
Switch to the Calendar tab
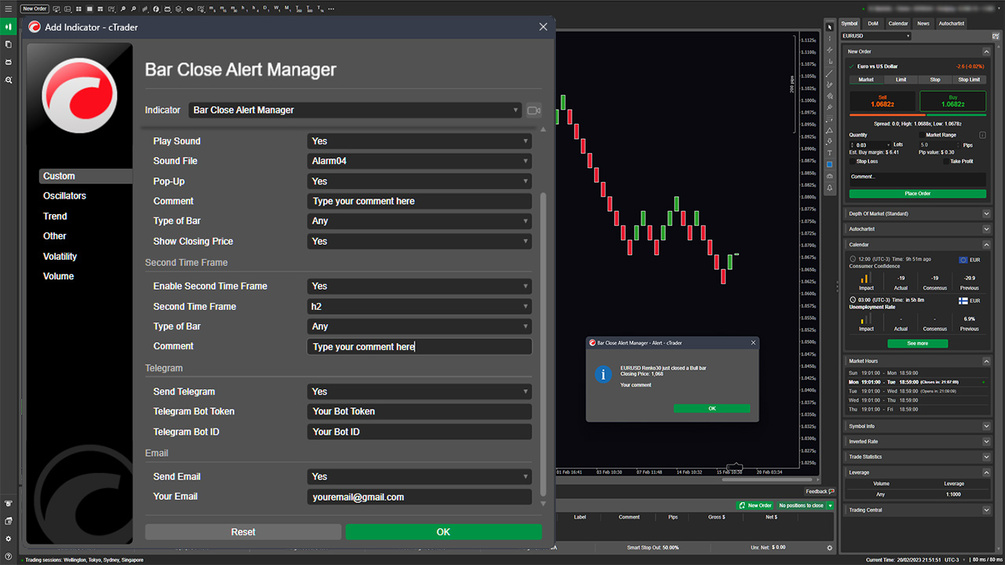[898, 24]
